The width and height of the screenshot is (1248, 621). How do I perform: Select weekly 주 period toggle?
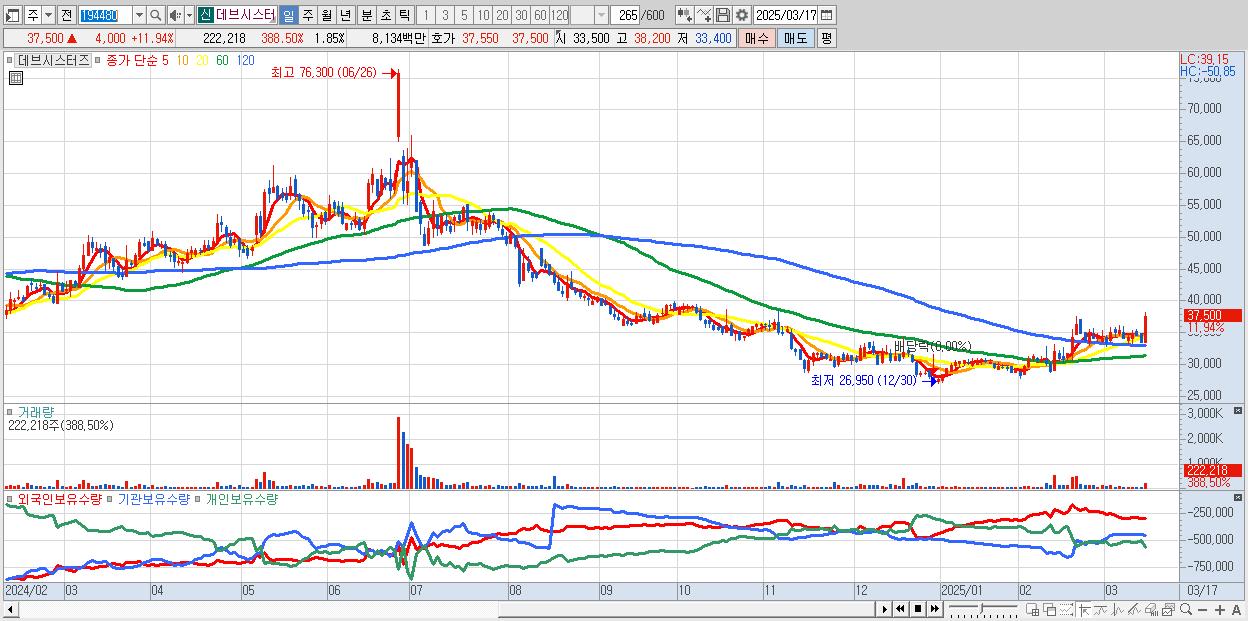[307, 15]
